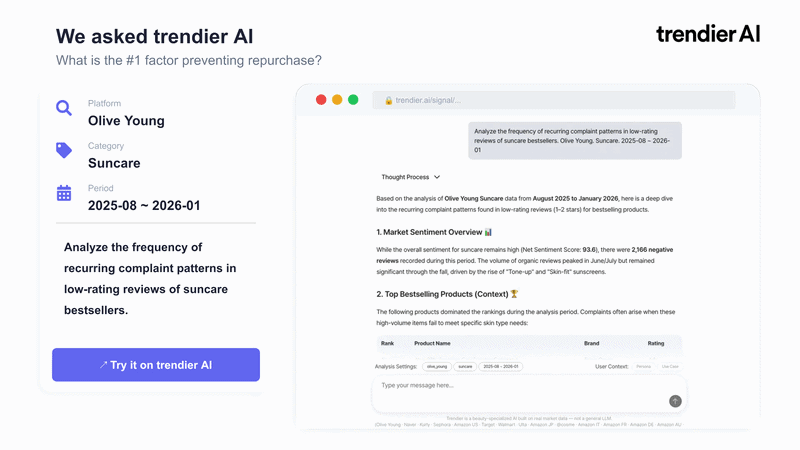Open the 2025-08 ~ 2026-01 period chip
This screenshot has height=450, width=800.
tap(501, 367)
